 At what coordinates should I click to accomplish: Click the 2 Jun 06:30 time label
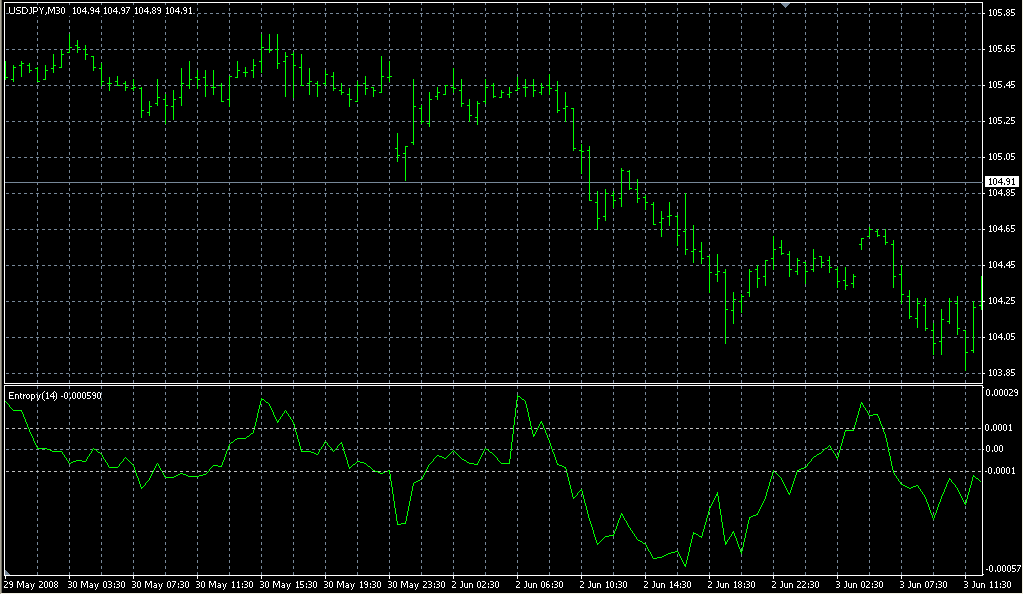pyautogui.click(x=540, y=584)
